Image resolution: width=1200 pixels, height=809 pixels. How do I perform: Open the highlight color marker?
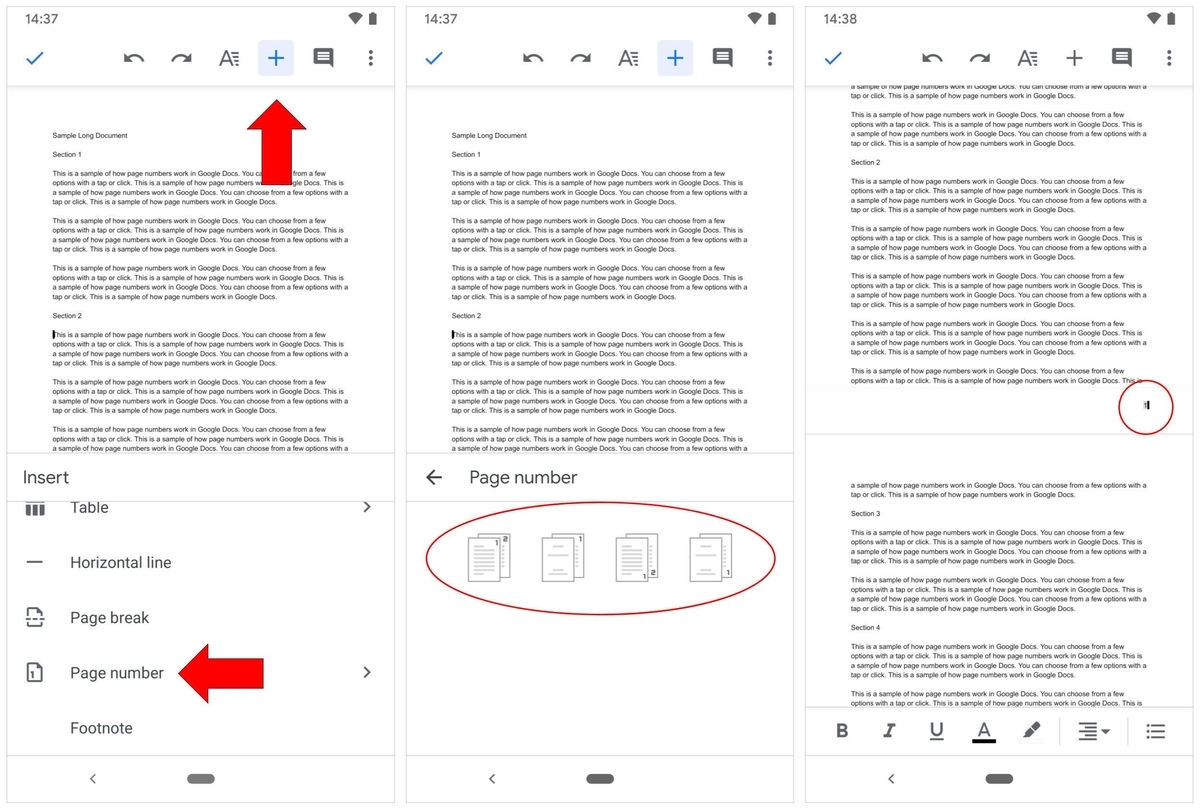pyautogui.click(x=1032, y=731)
